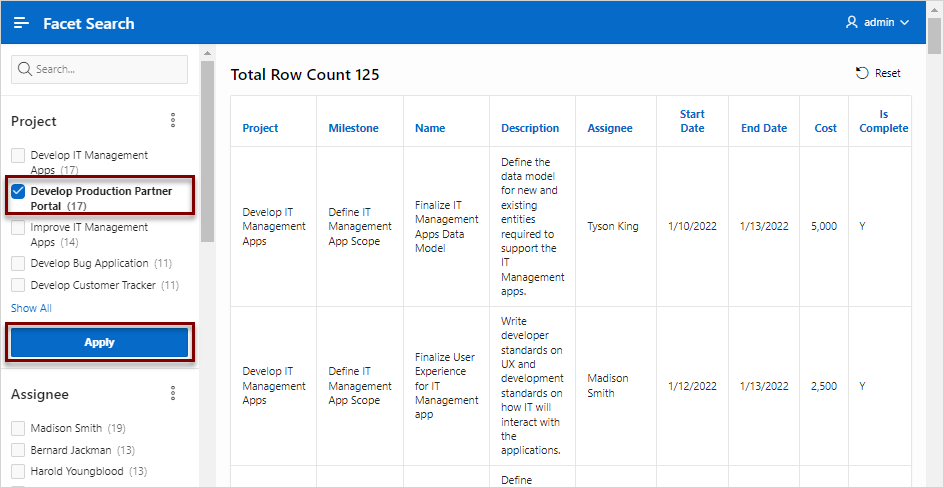This screenshot has height=488, width=944.
Task: Click the Total Row Count 125 heading
Action: pyautogui.click(x=305, y=75)
